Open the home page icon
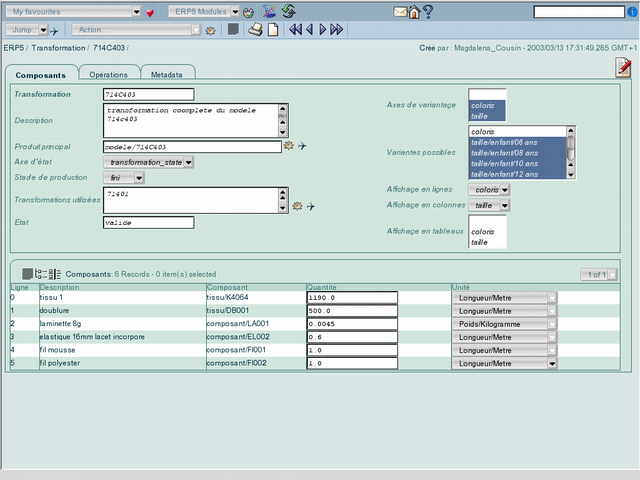640x480 pixels. pyautogui.click(x=414, y=12)
